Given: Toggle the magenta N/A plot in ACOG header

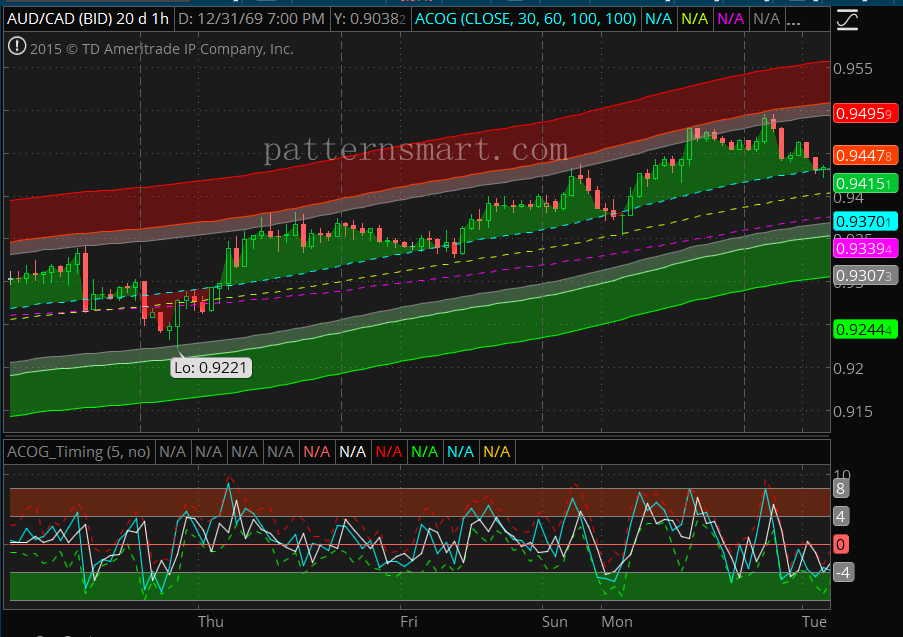Looking at the screenshot, I should [730, 19].
